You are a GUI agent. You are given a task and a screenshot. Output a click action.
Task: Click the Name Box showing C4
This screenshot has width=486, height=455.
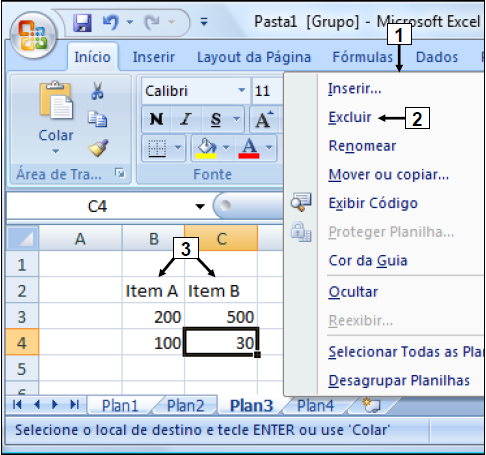click(98, 206)
